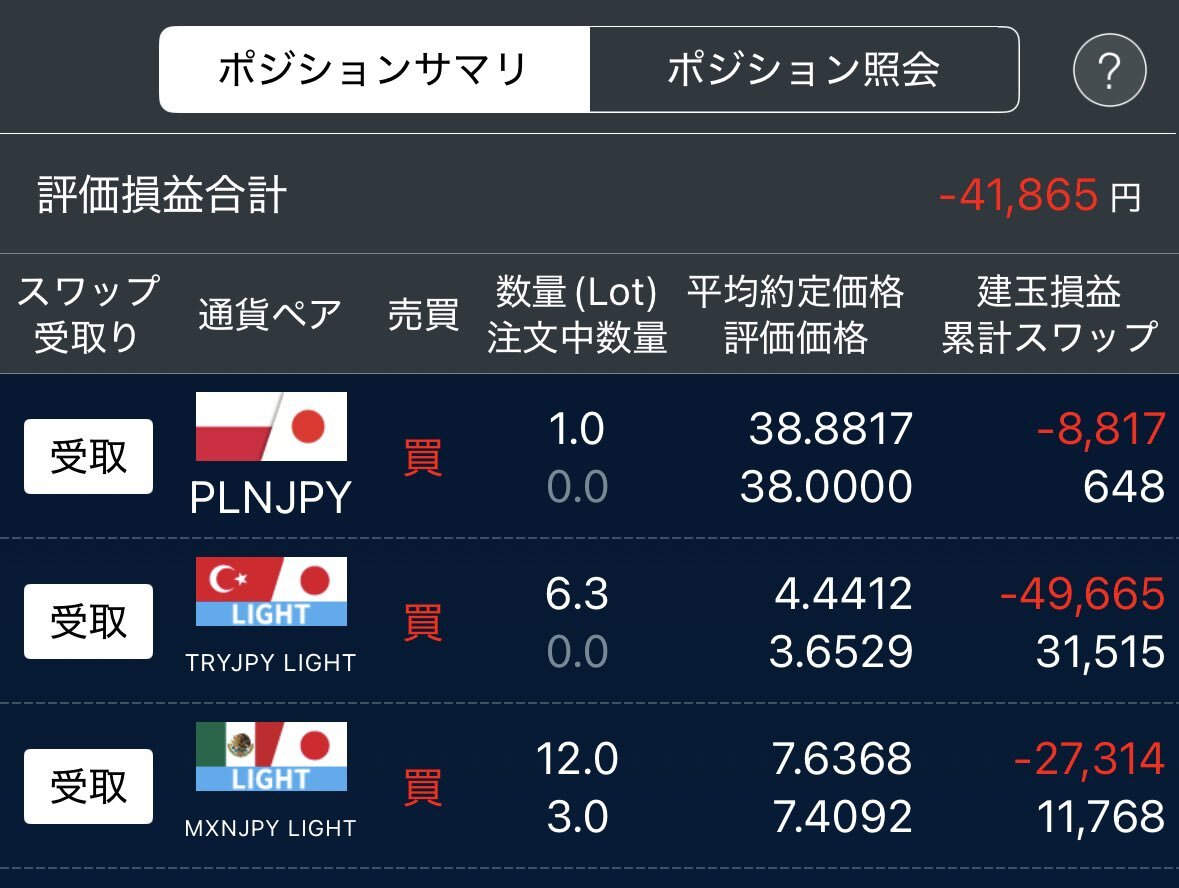Tap the -49,665 loss value for TRYJPY
The width and height of the screenshot is (1179, 888).
pyautogui.click(x=1083, y=593)
